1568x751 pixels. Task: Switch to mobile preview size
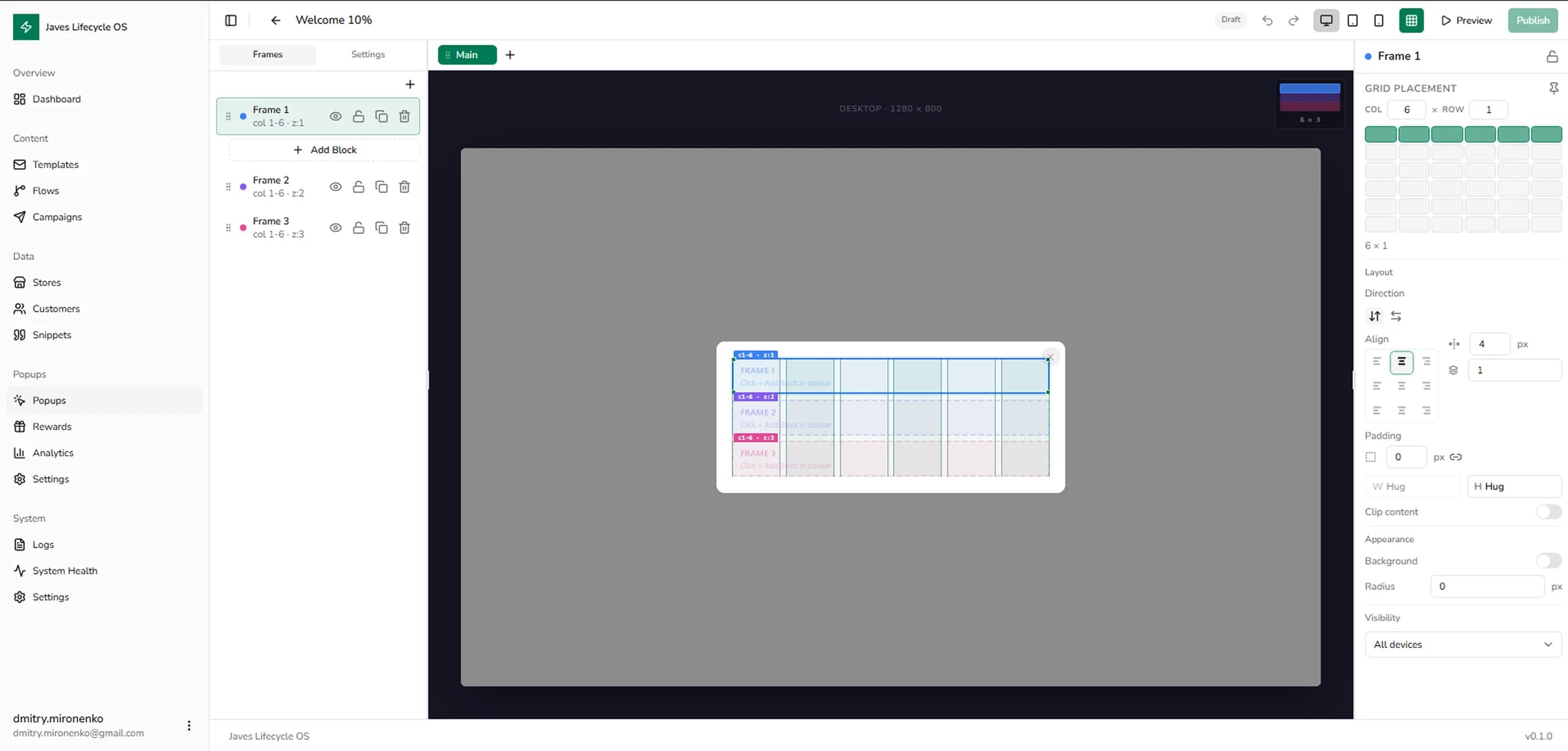(1378, 20)
